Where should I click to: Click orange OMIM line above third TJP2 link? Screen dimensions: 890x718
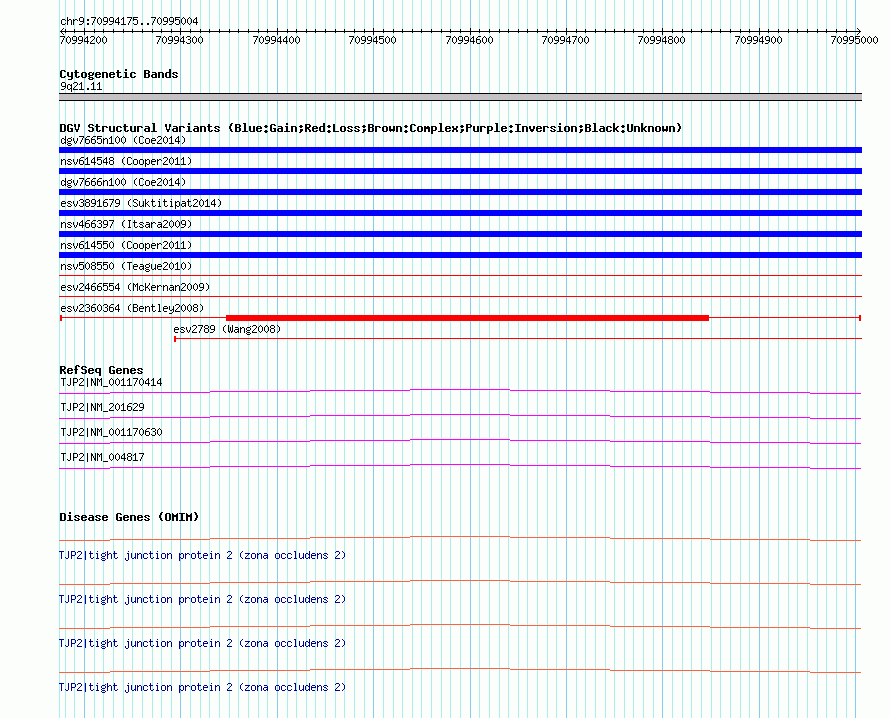point(460,626)
